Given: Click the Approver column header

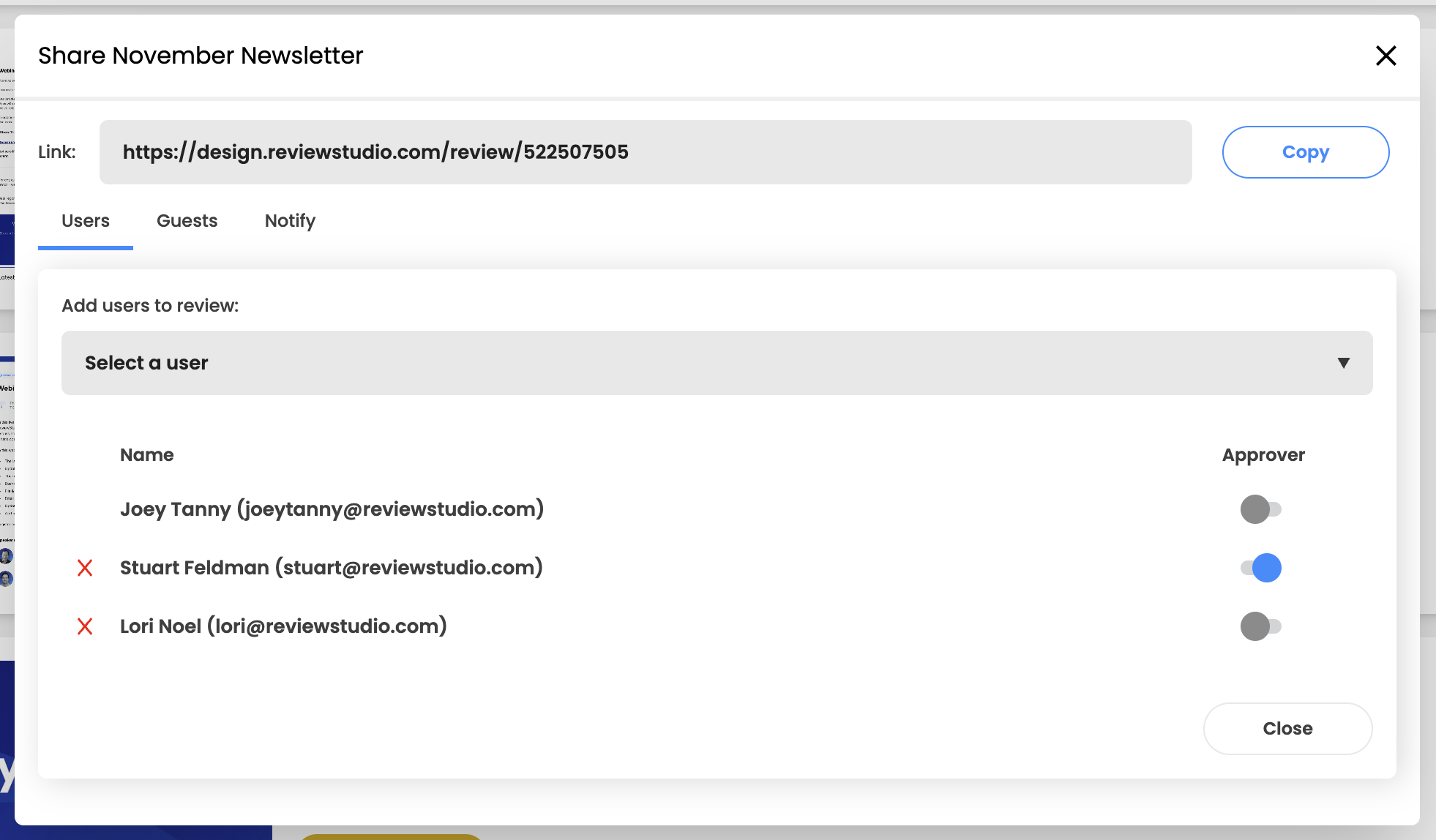Looking at the screenshot, I should point(1263,455).
